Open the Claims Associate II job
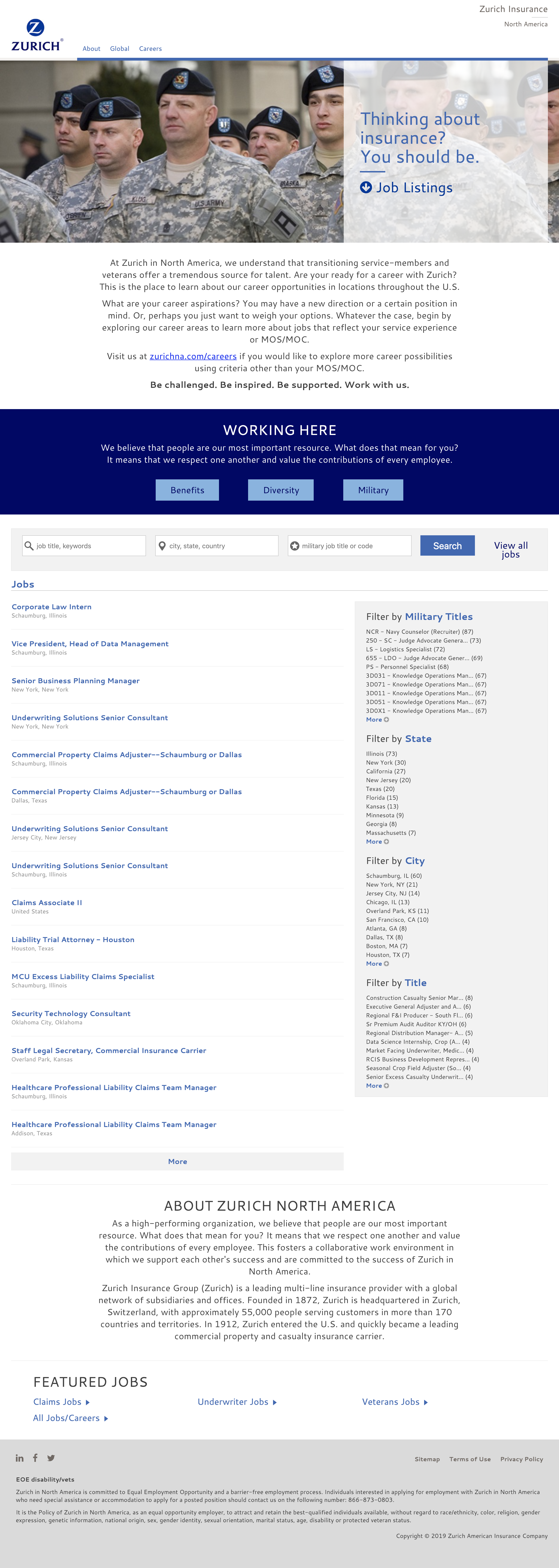Viewport: 559px width, 1568px height. click(47, 903)
